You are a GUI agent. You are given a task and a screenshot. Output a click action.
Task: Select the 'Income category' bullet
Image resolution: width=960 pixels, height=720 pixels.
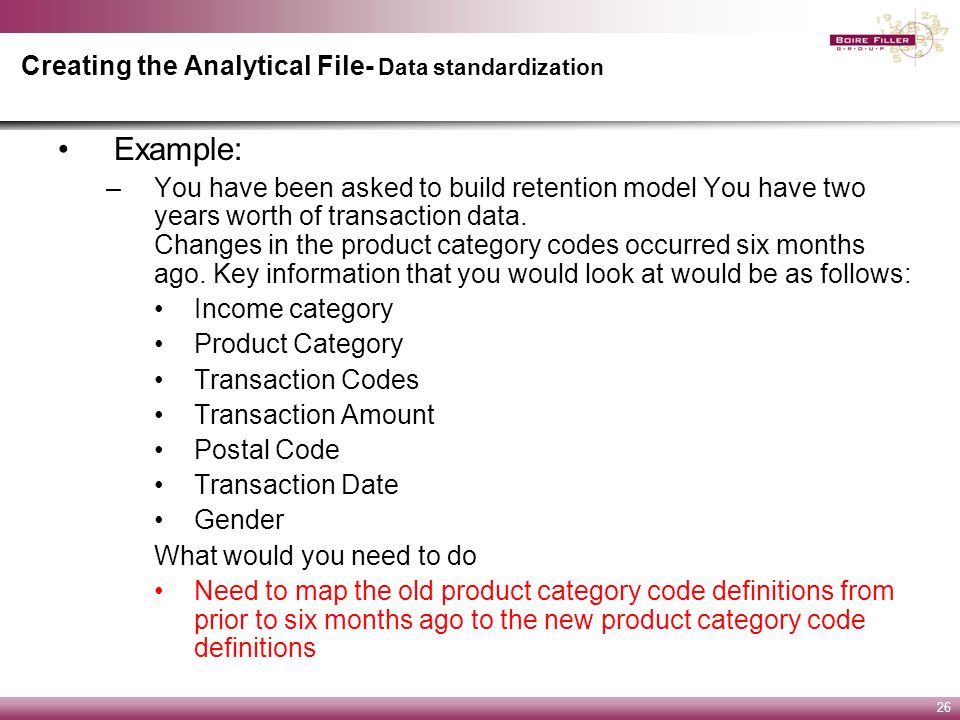tap(293, 309)
